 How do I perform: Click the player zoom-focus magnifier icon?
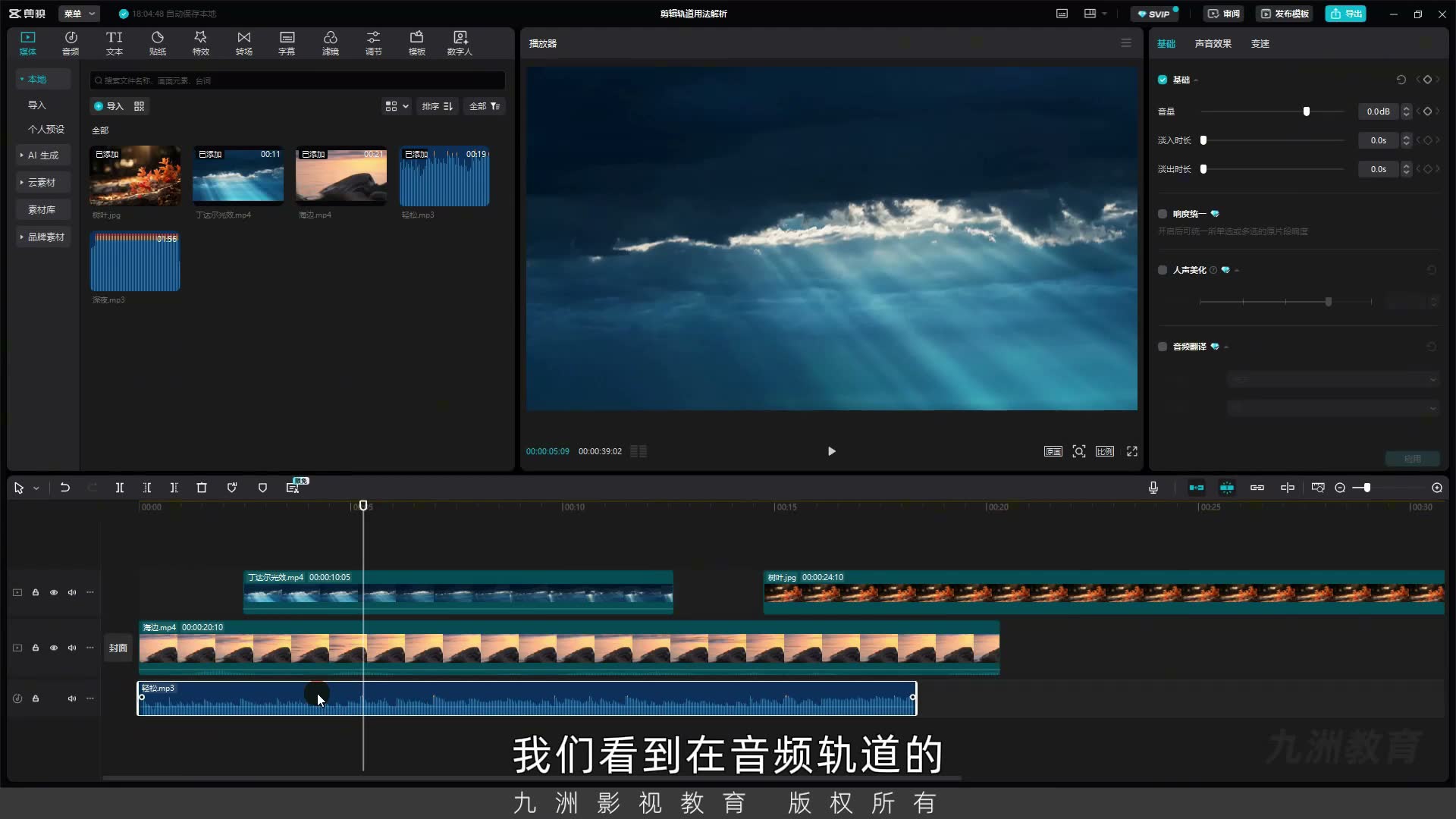[1078, 451]
